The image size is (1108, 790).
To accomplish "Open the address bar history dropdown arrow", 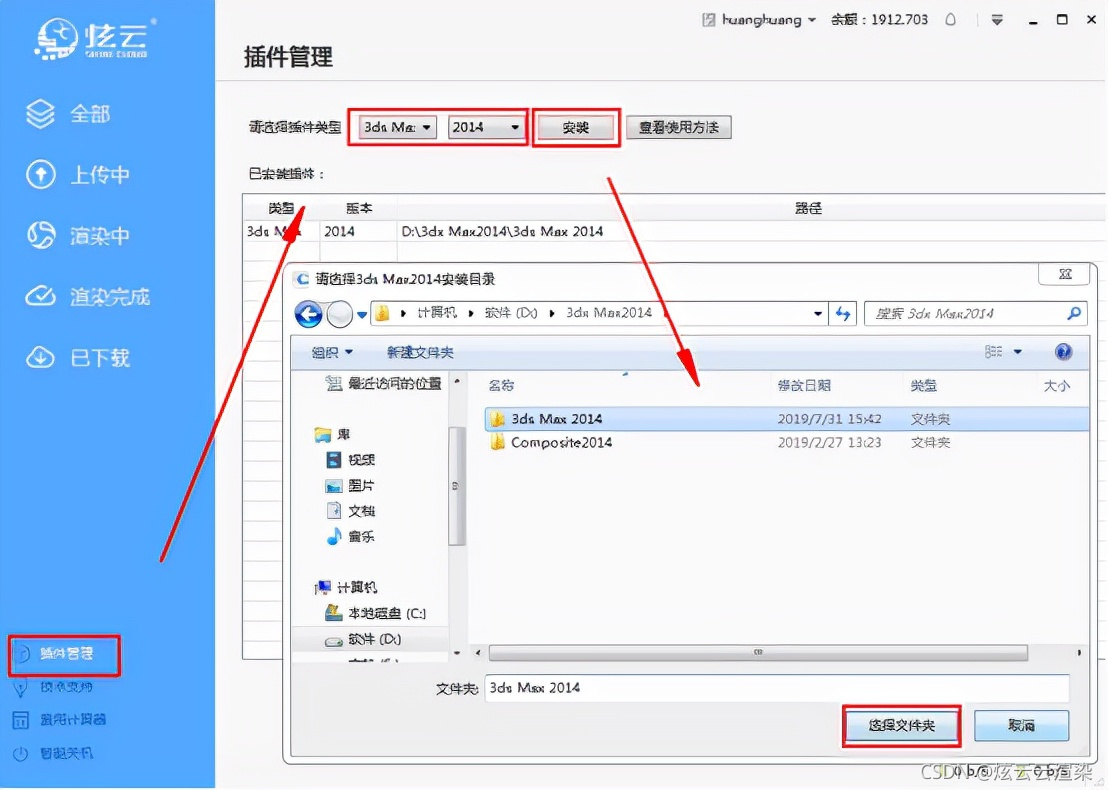I will click(x=818, y=313).
